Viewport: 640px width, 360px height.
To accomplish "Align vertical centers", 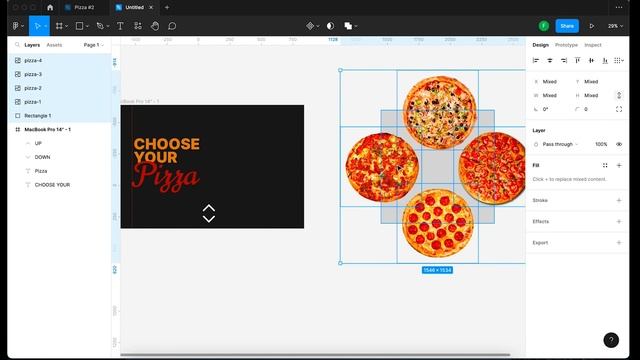I will (591, 60).
